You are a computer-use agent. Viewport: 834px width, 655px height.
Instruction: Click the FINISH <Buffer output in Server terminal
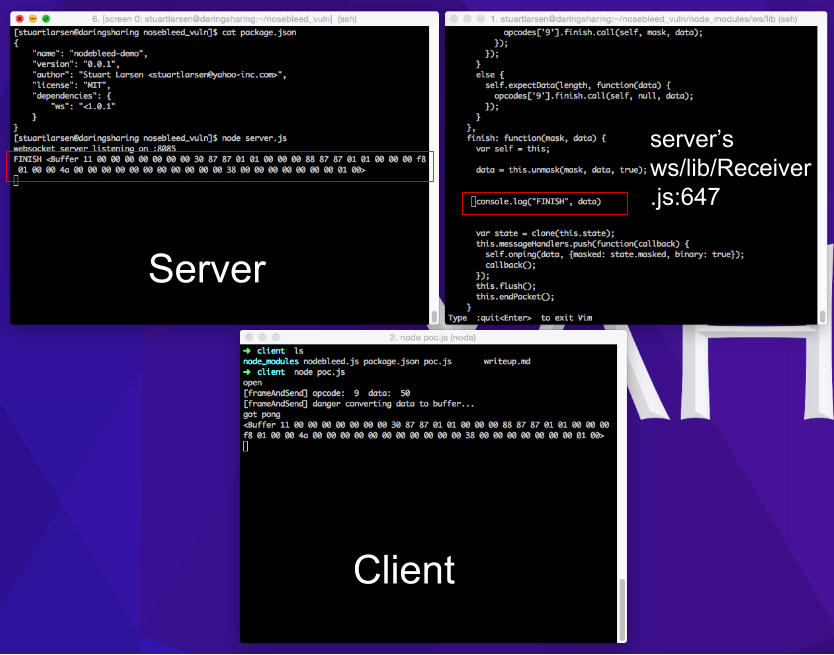220,164
